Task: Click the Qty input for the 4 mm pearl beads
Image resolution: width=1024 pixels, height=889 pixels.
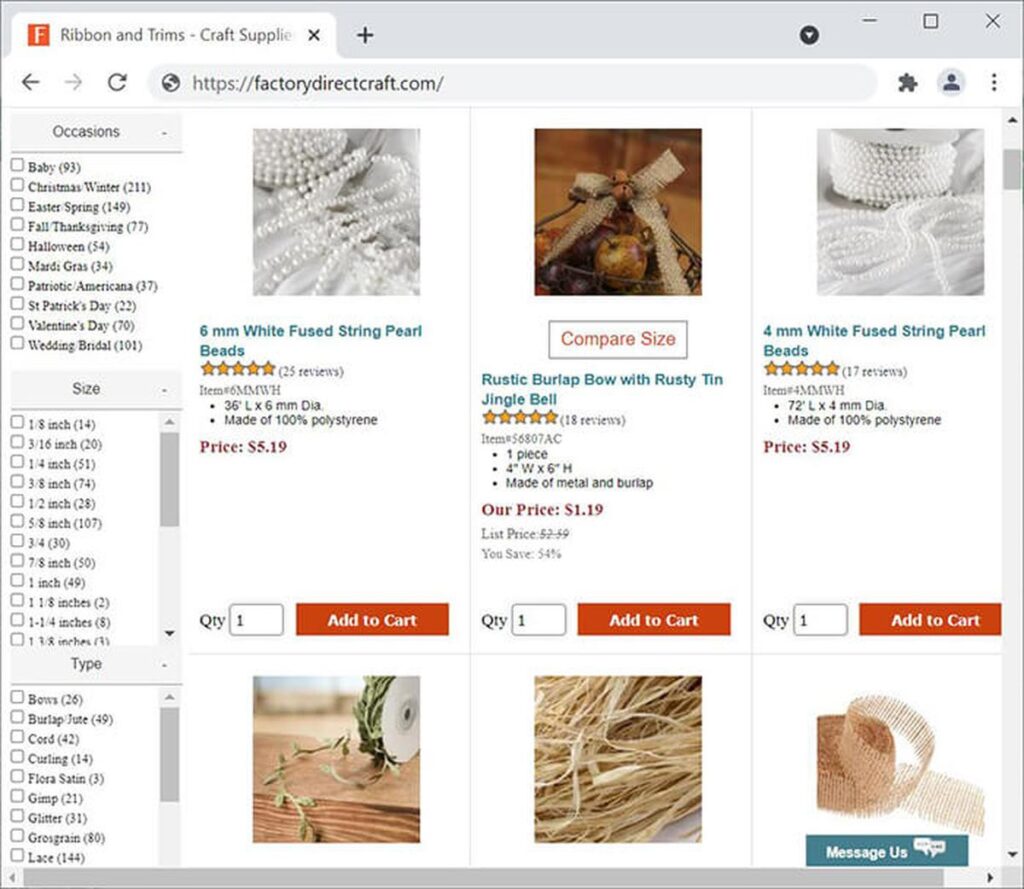Action: [821, 619]
